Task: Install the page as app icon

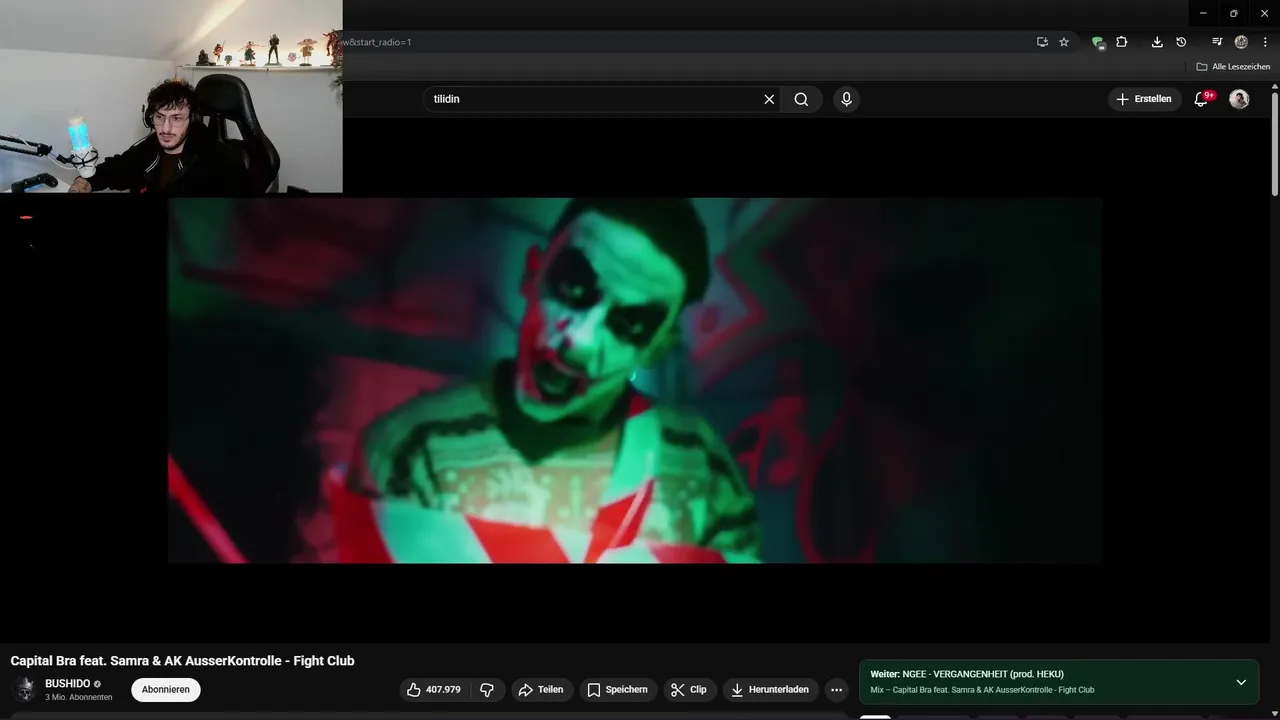Action: pos(1042,42)
